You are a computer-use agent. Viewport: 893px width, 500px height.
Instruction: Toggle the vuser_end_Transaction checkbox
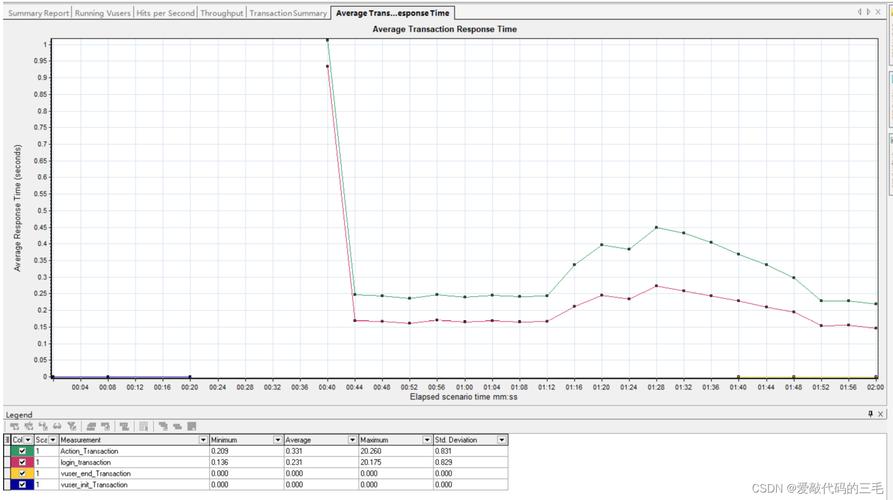click(22, 473)
